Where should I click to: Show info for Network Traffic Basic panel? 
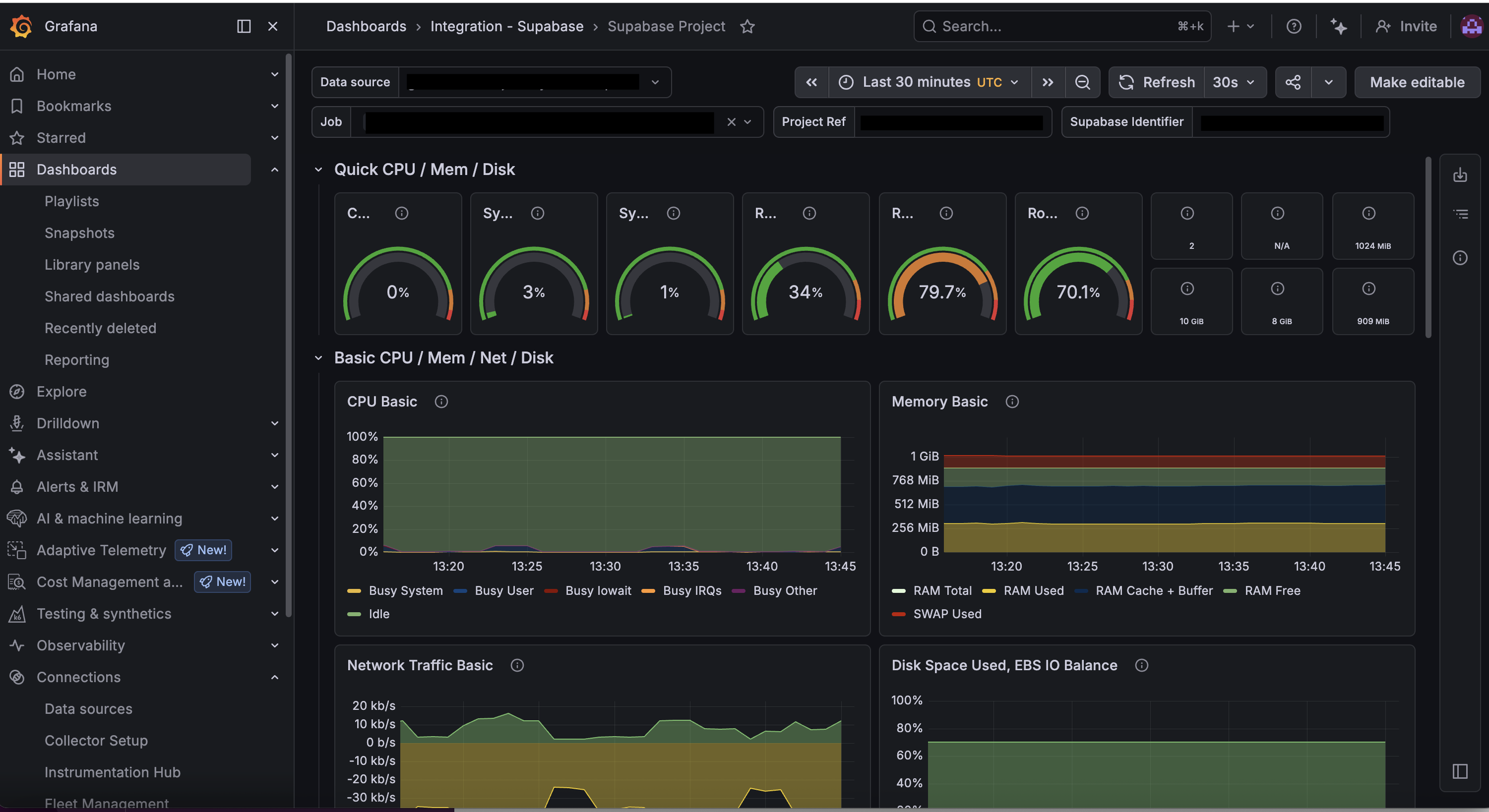pos(517,665)
